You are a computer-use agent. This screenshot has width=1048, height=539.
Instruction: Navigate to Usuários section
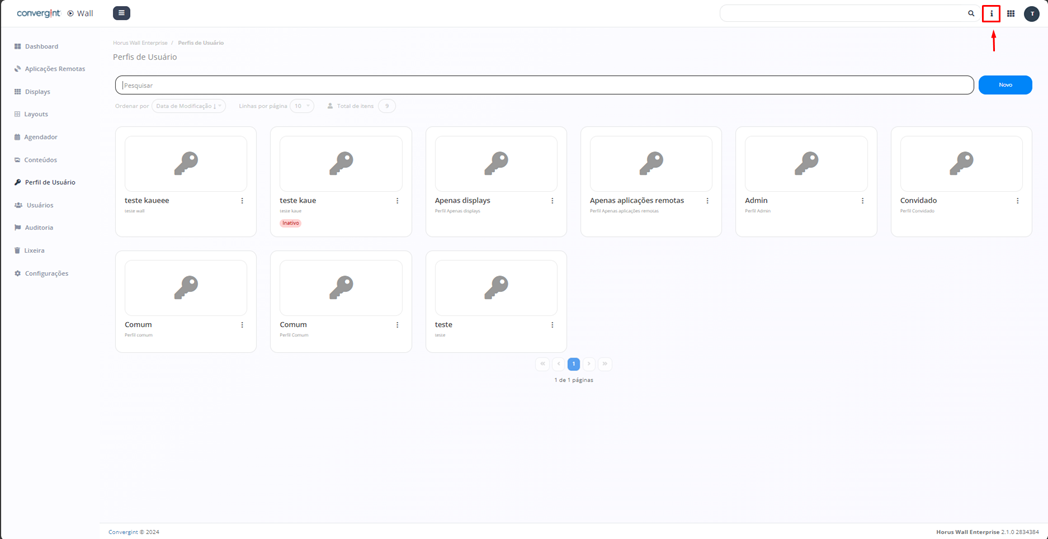point(39,205)
